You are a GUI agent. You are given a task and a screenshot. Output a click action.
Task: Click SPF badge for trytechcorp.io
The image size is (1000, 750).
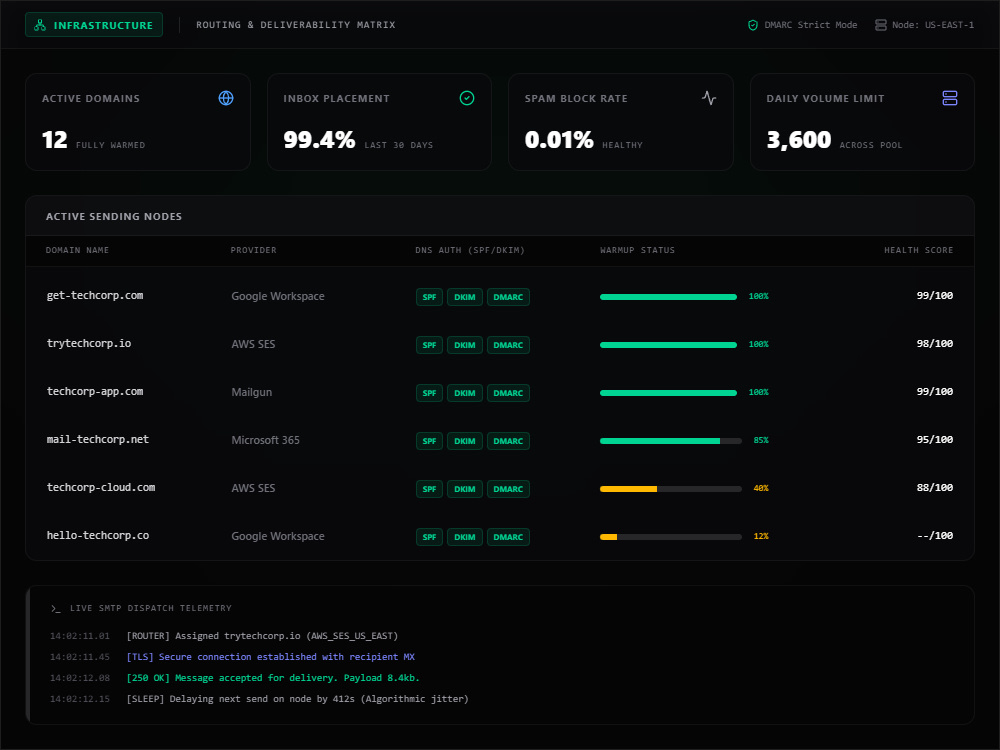coord(429,345)
